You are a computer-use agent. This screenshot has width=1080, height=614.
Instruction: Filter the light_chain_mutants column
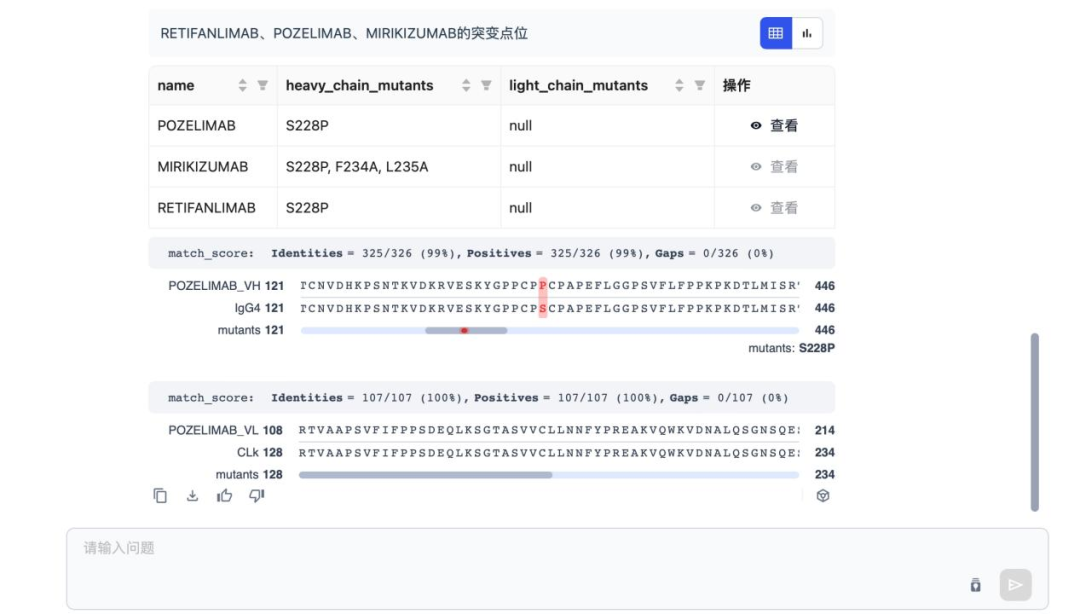click(700, 85)
